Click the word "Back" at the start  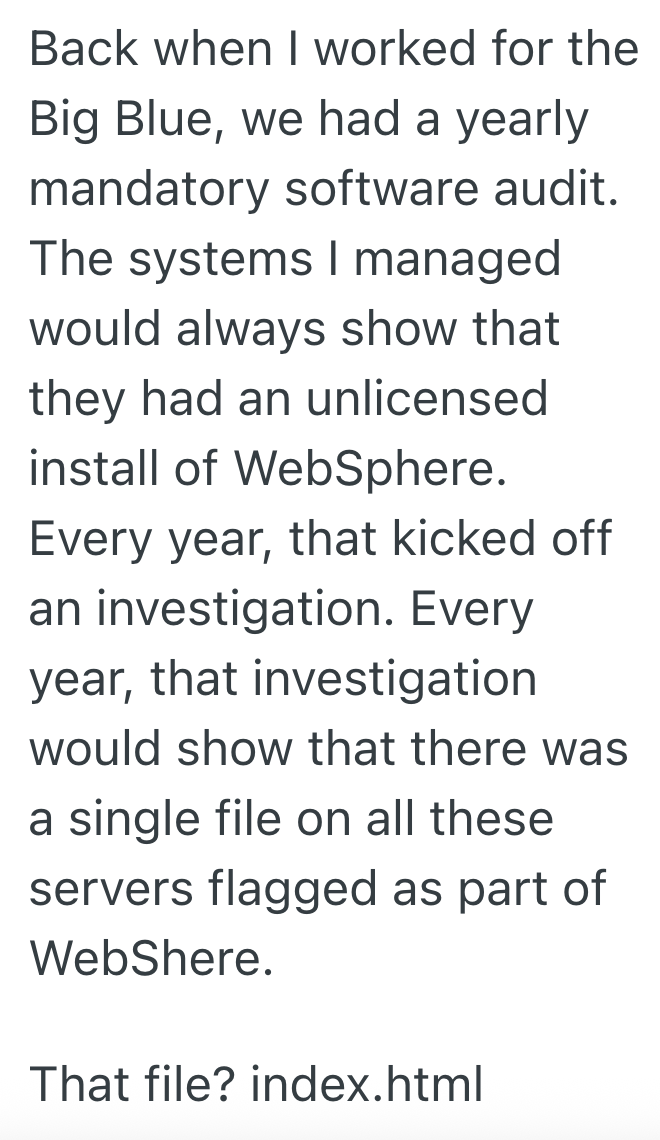pos(83,49)
